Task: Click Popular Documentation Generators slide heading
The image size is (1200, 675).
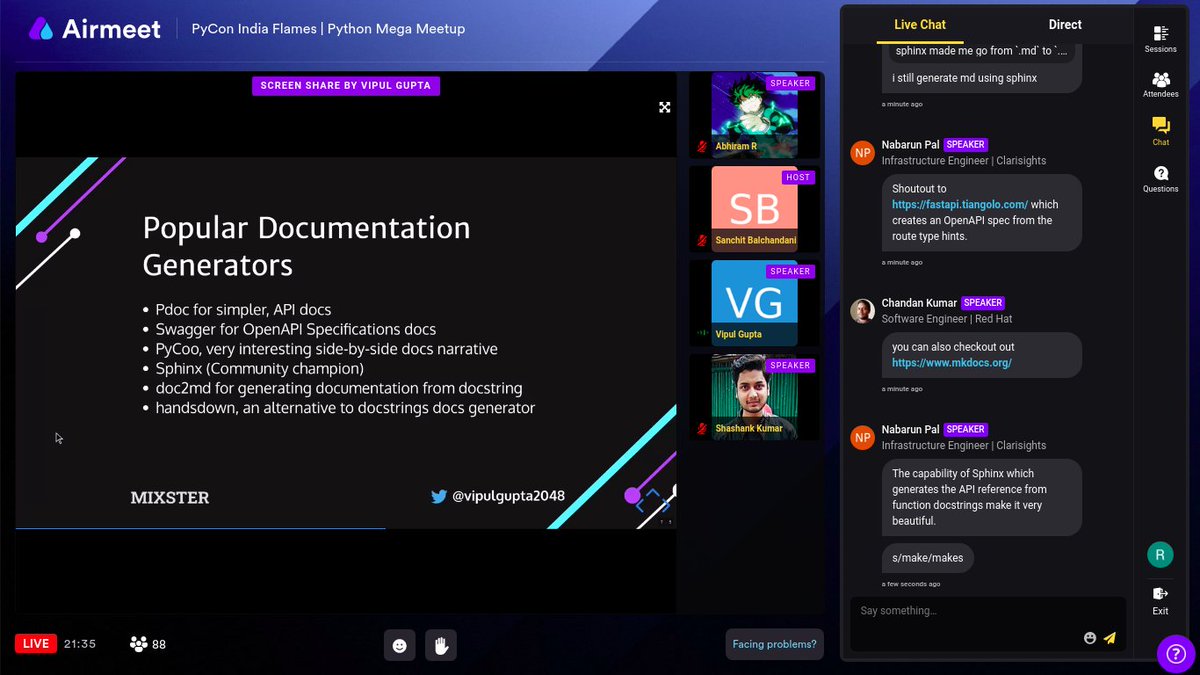Action: pyautogui.click(x=306, y=246)
